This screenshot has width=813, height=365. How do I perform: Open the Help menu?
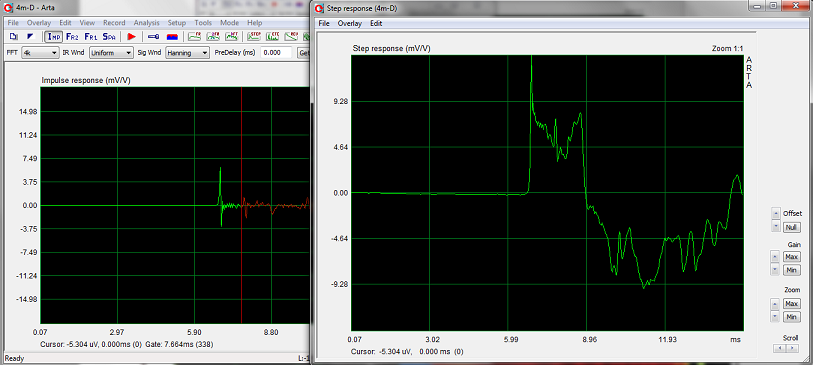[255, 23]
